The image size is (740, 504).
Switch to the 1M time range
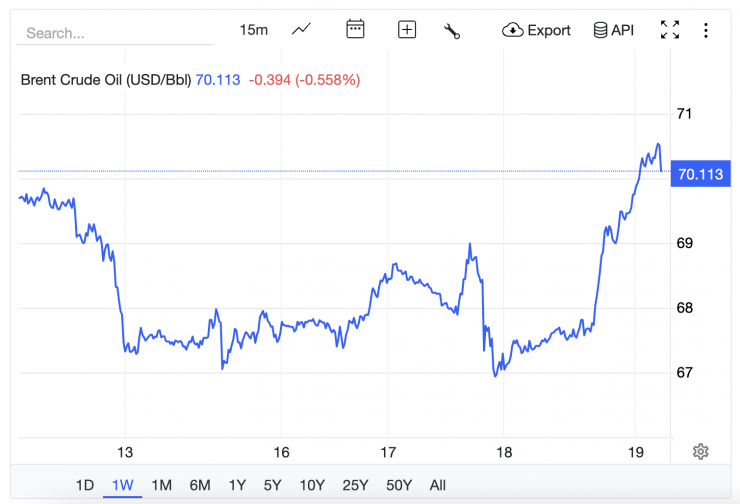pos(161,485)
